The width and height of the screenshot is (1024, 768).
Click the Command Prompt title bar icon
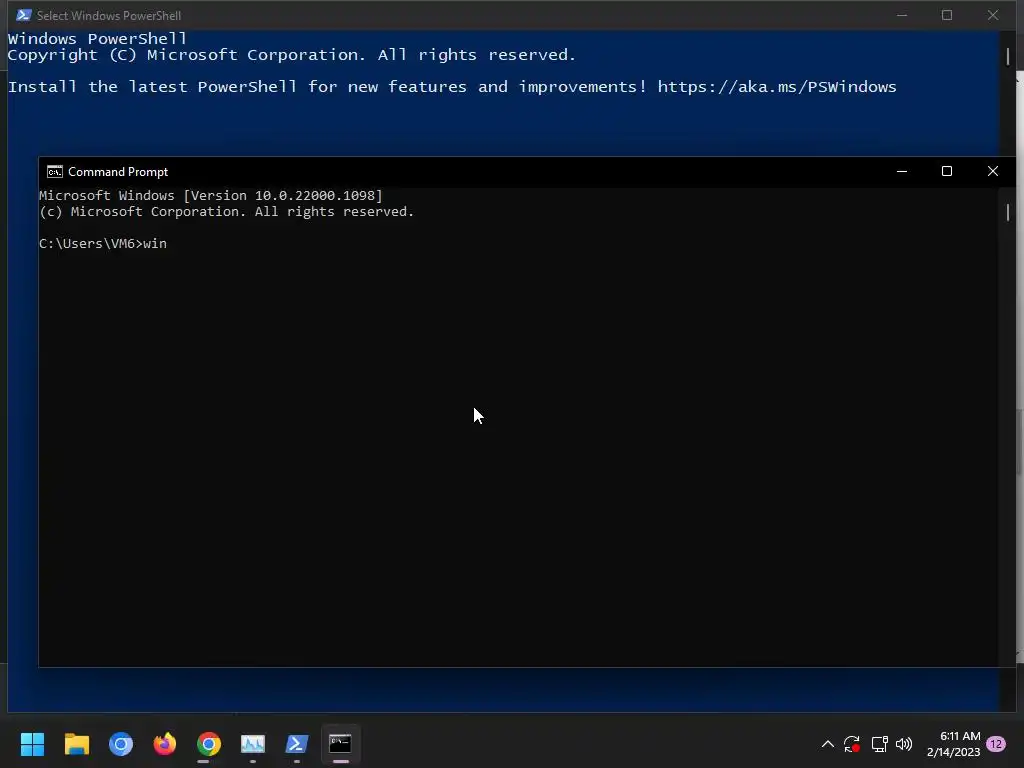55,172
